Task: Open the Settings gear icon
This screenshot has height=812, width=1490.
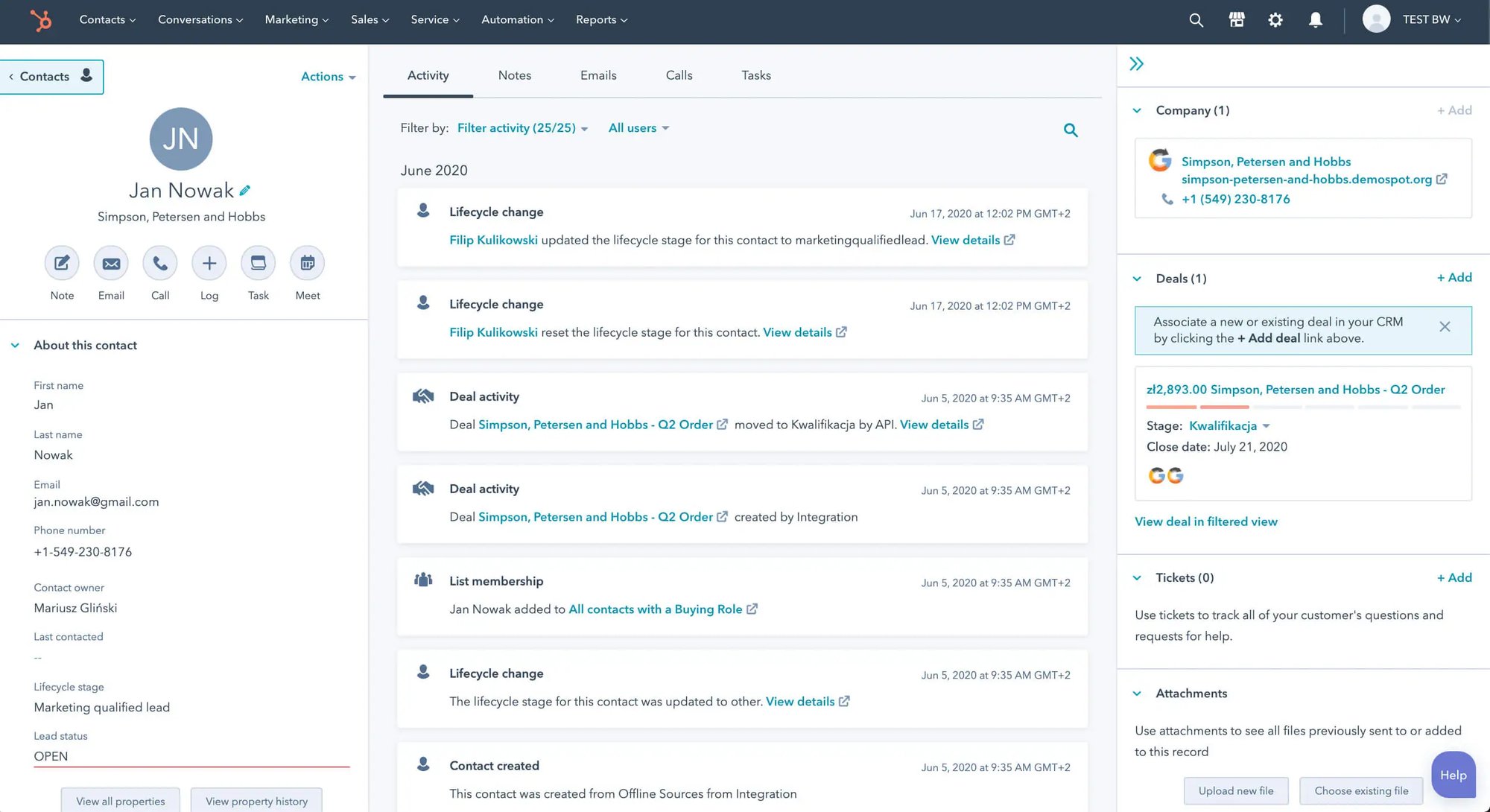Action: pos(1275,20)
